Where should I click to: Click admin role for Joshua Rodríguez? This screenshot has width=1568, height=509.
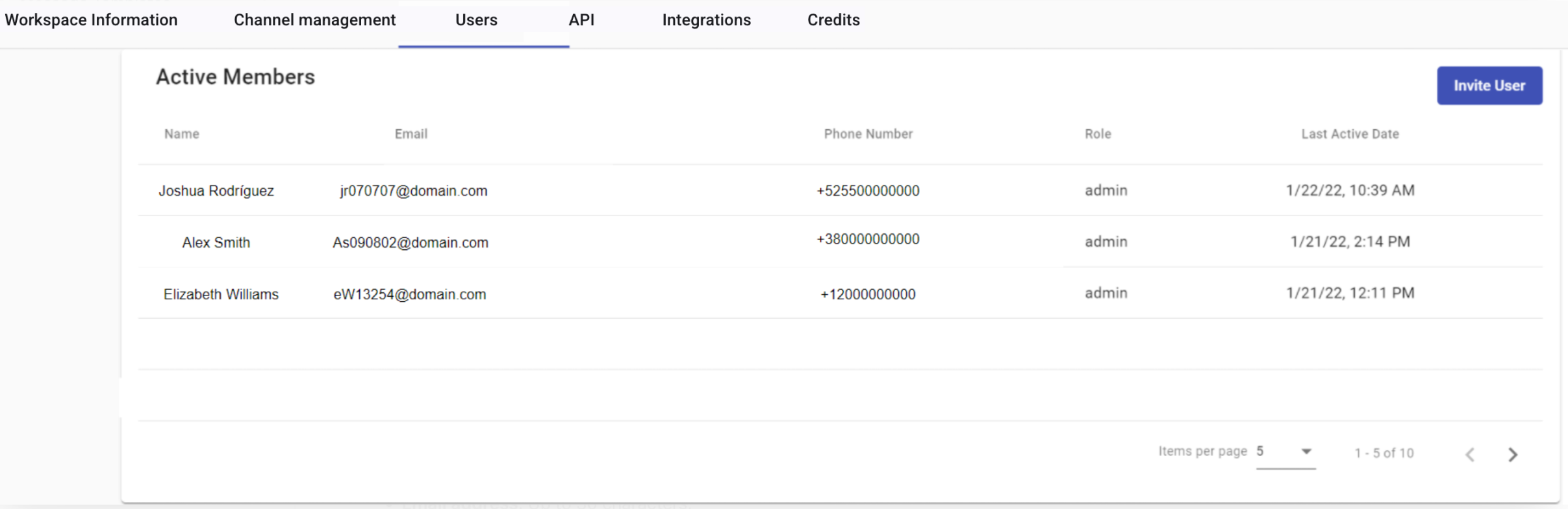coord(1106,190)
